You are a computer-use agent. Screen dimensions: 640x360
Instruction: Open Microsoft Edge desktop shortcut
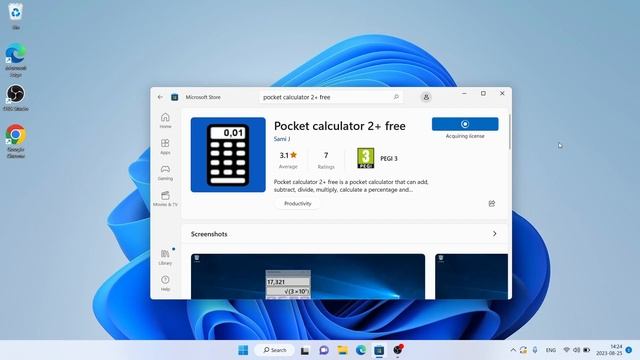click(x=16, y=60)
